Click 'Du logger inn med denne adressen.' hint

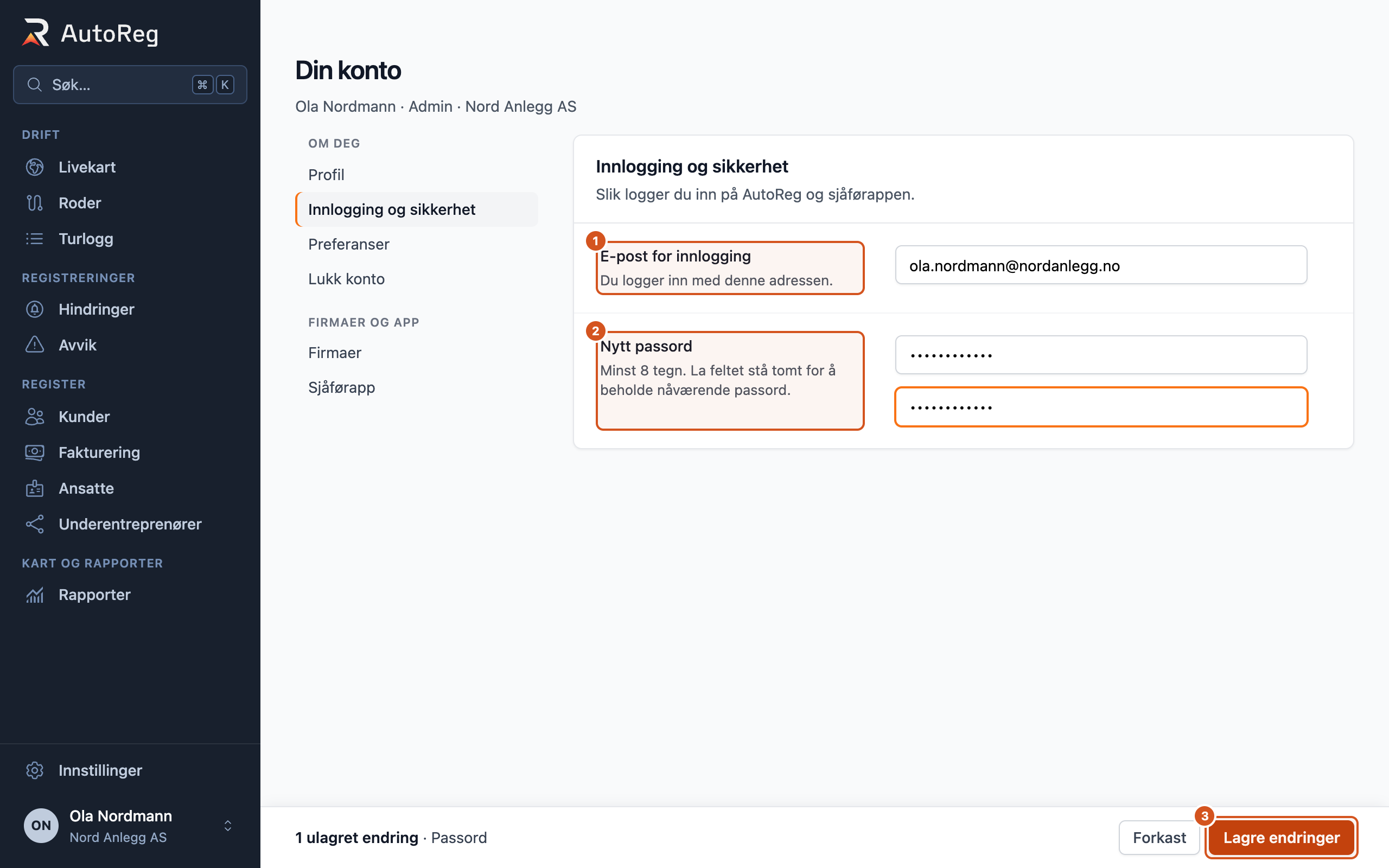pyautogui.click(x=716, y=280)
